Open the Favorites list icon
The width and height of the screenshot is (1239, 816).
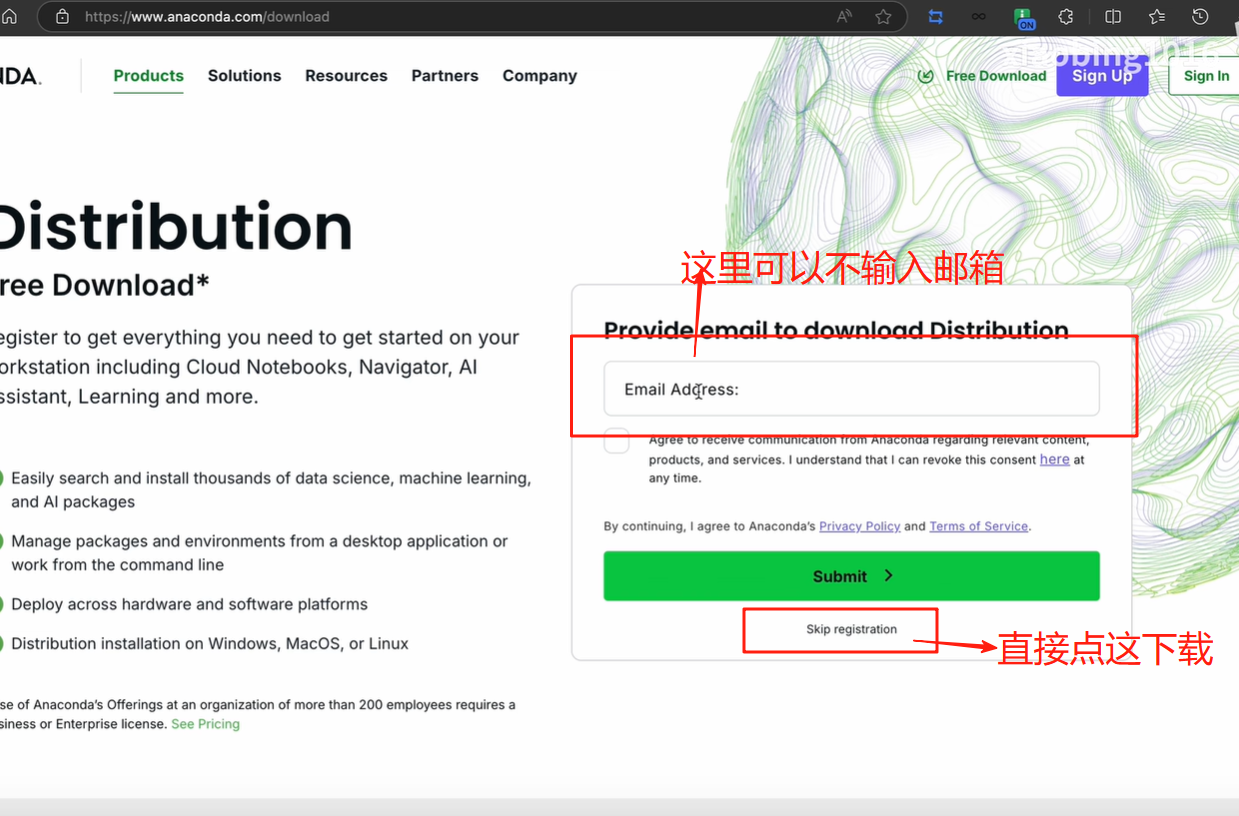click(1157, 16)
